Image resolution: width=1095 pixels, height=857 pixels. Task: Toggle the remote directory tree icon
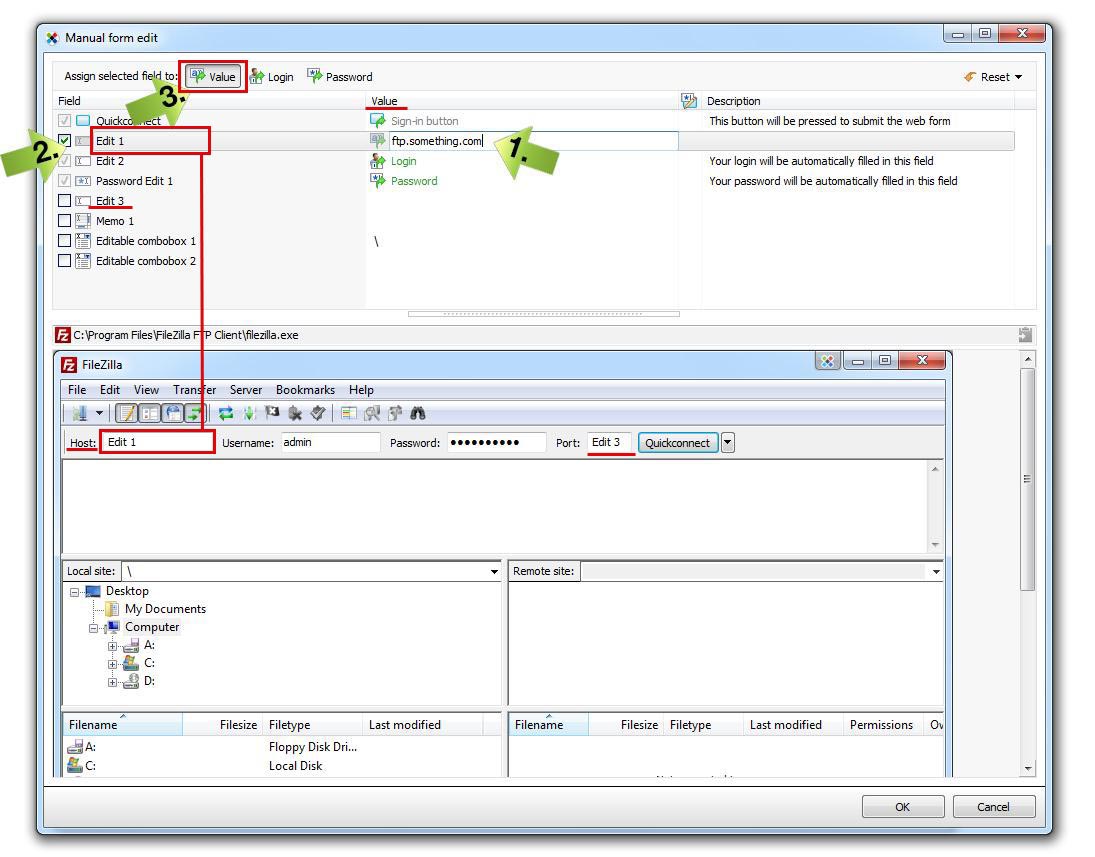(172, 413)
